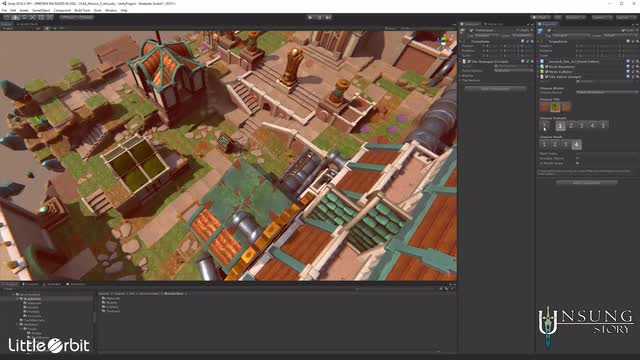Click the Mesh Filter component icon

point(542,62)
